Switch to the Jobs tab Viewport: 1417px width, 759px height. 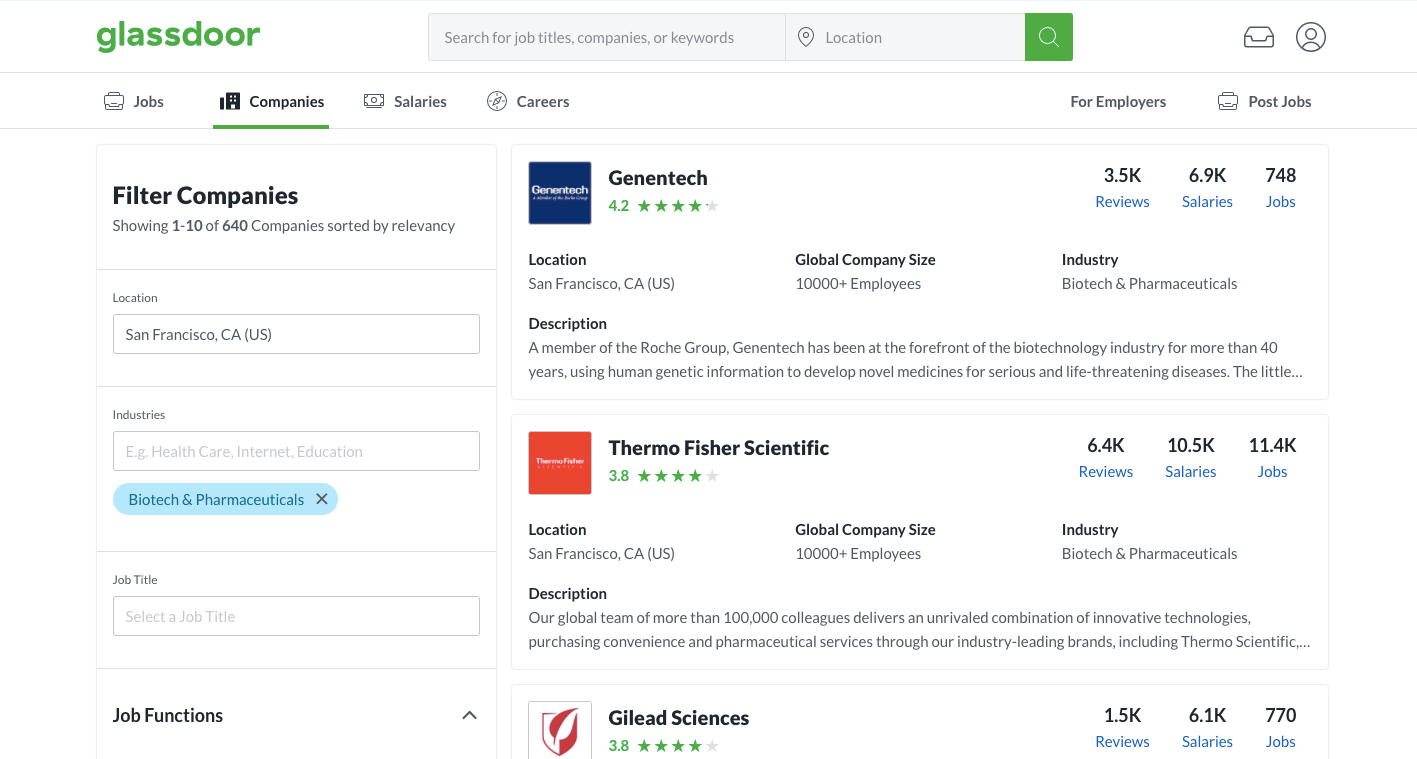pos(135,101)
